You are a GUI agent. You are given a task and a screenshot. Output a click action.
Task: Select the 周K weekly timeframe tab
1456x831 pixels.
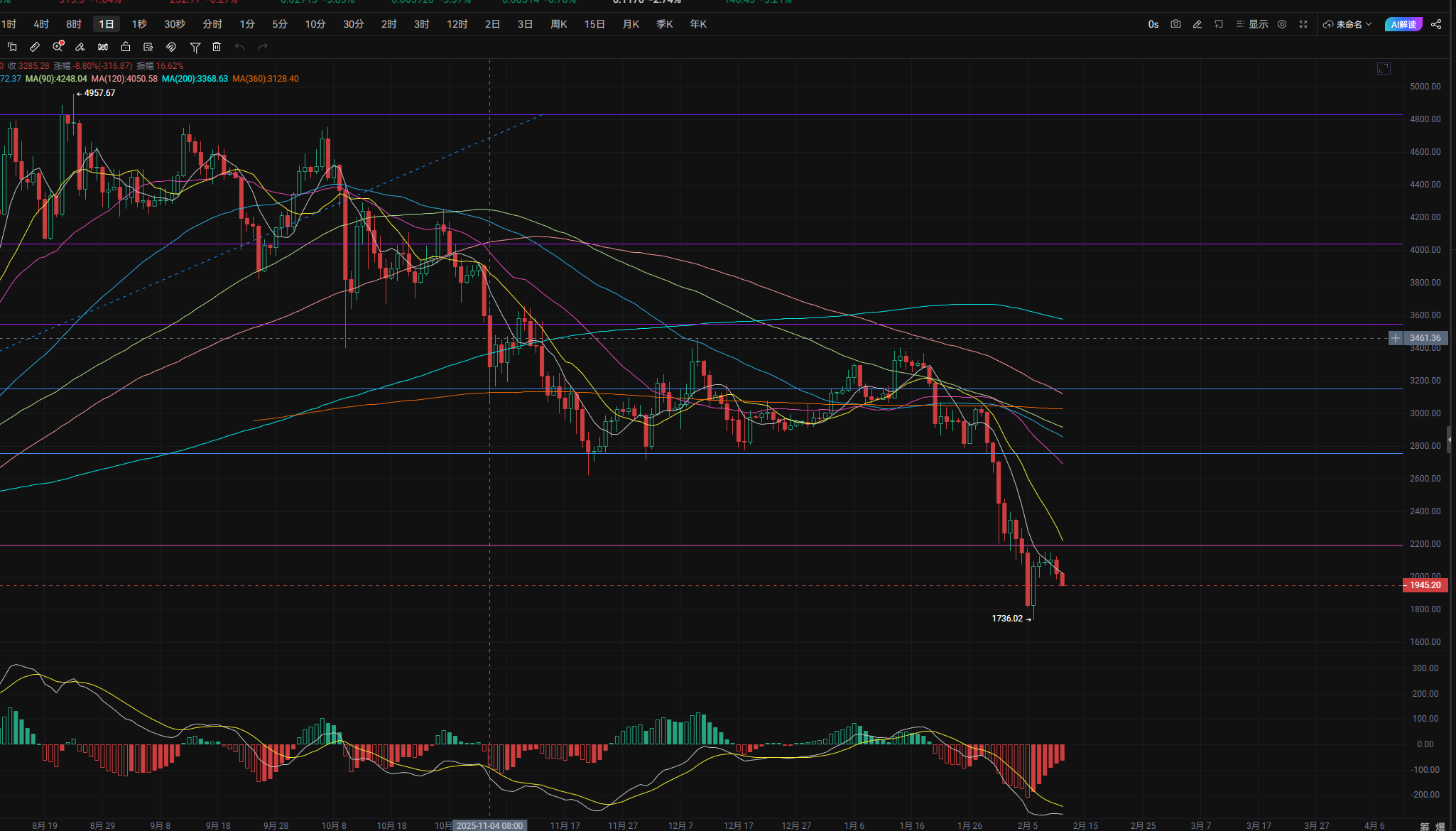click(x=559, y=24)
